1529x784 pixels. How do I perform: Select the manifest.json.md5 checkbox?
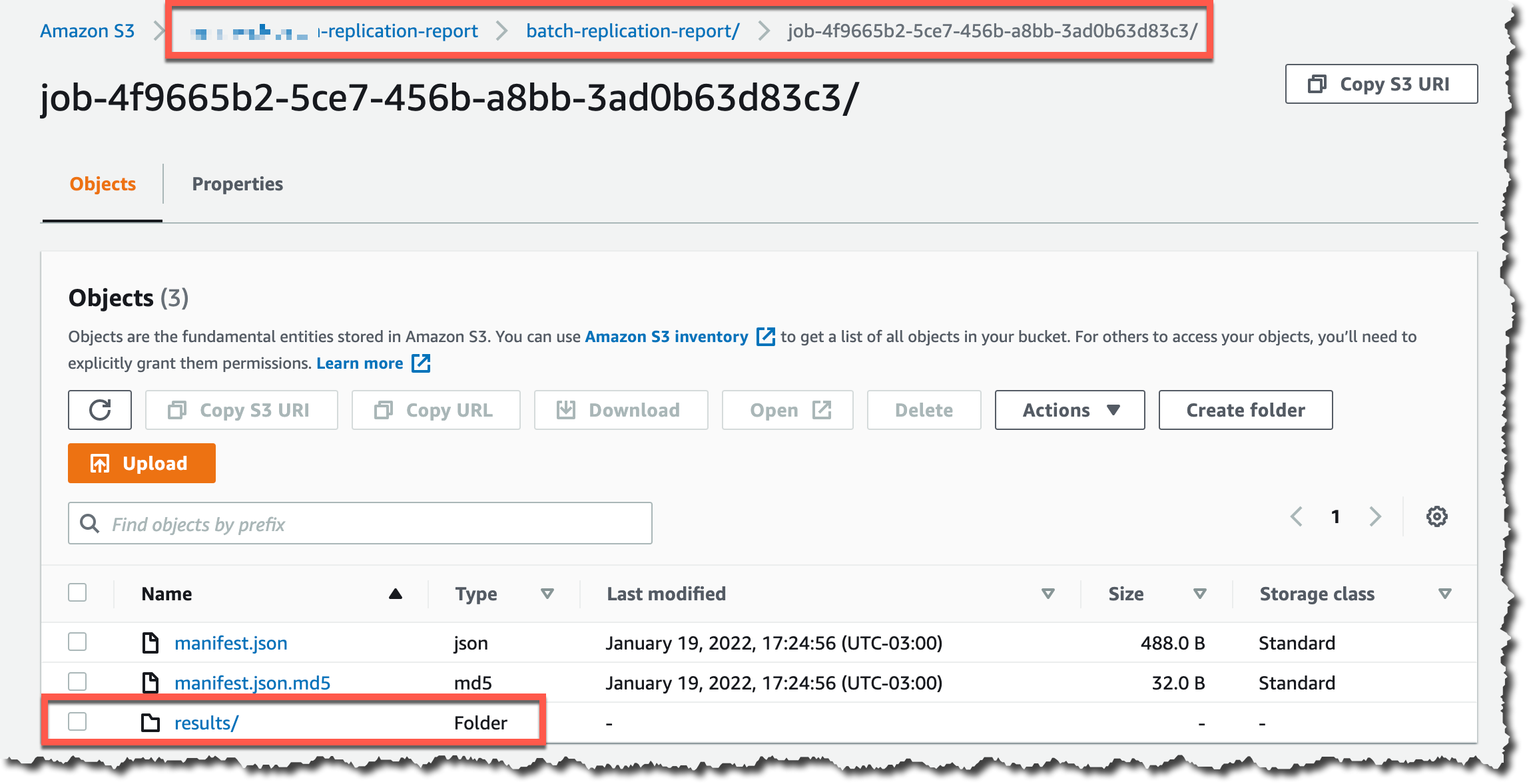pos(77,682)
